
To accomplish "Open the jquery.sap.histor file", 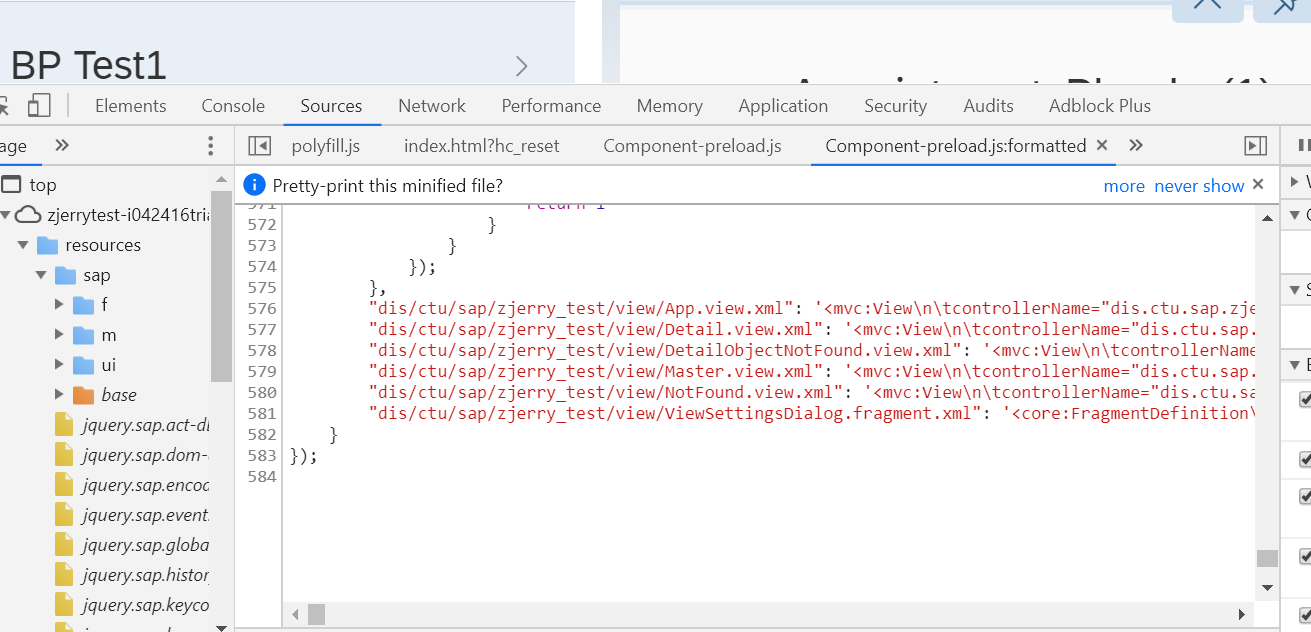I will (146, 575).
